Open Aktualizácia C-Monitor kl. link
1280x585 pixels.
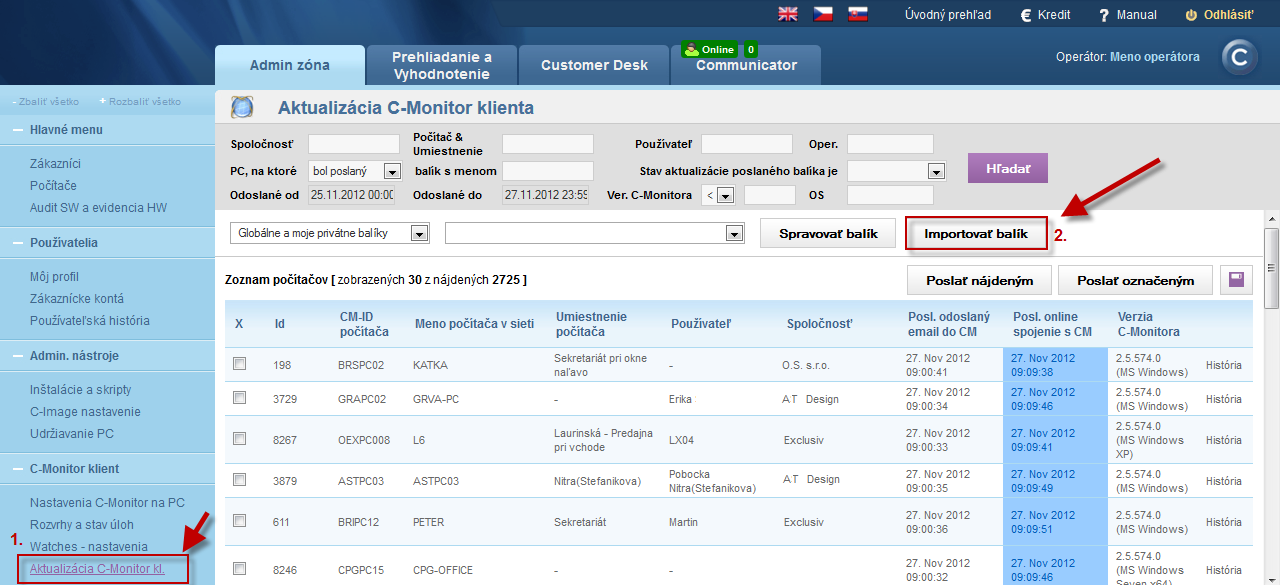(x=97, y=569)
